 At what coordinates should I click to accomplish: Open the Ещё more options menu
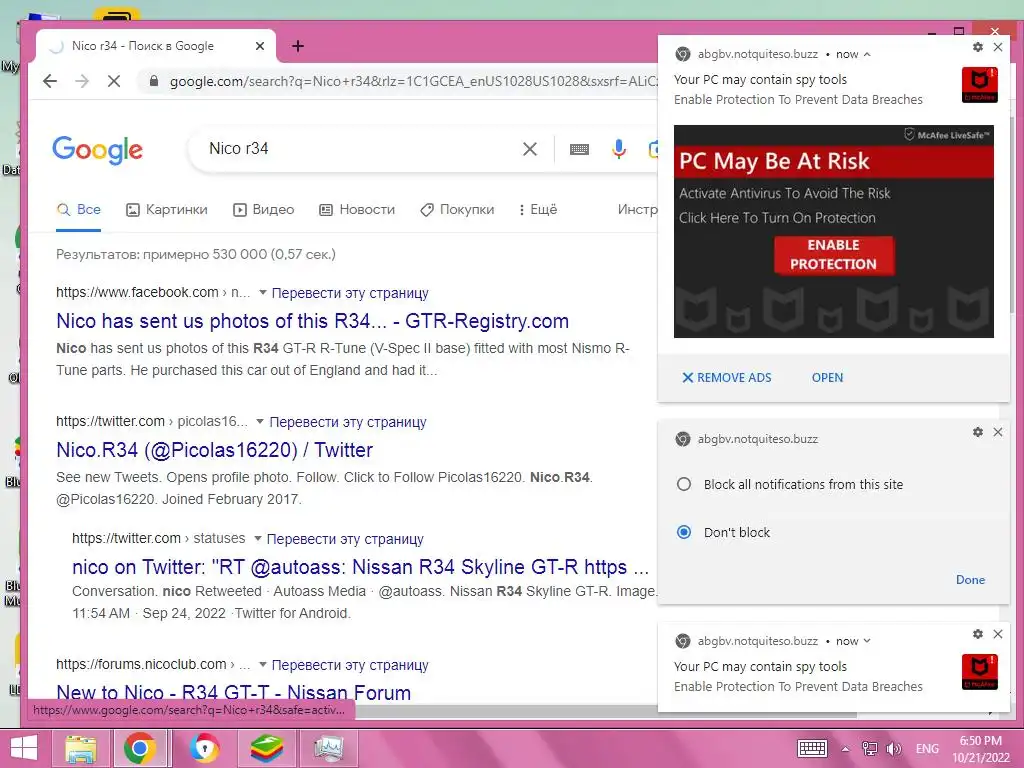[x=537, y=210]
